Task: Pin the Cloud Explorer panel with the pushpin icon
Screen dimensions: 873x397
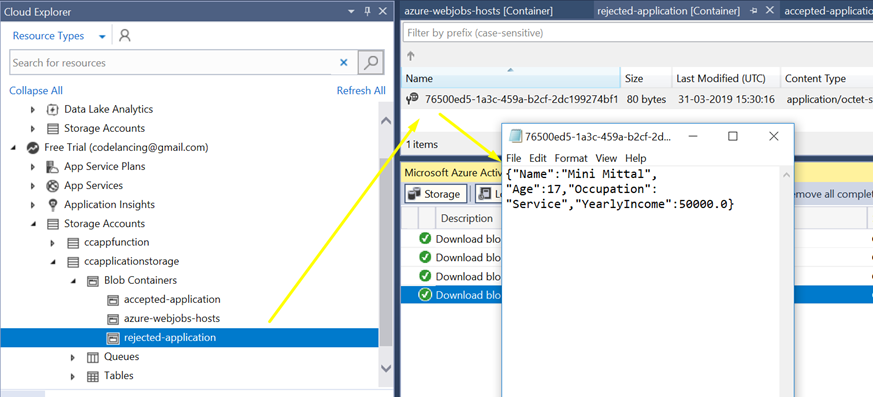Action: (x=366, y=11)
